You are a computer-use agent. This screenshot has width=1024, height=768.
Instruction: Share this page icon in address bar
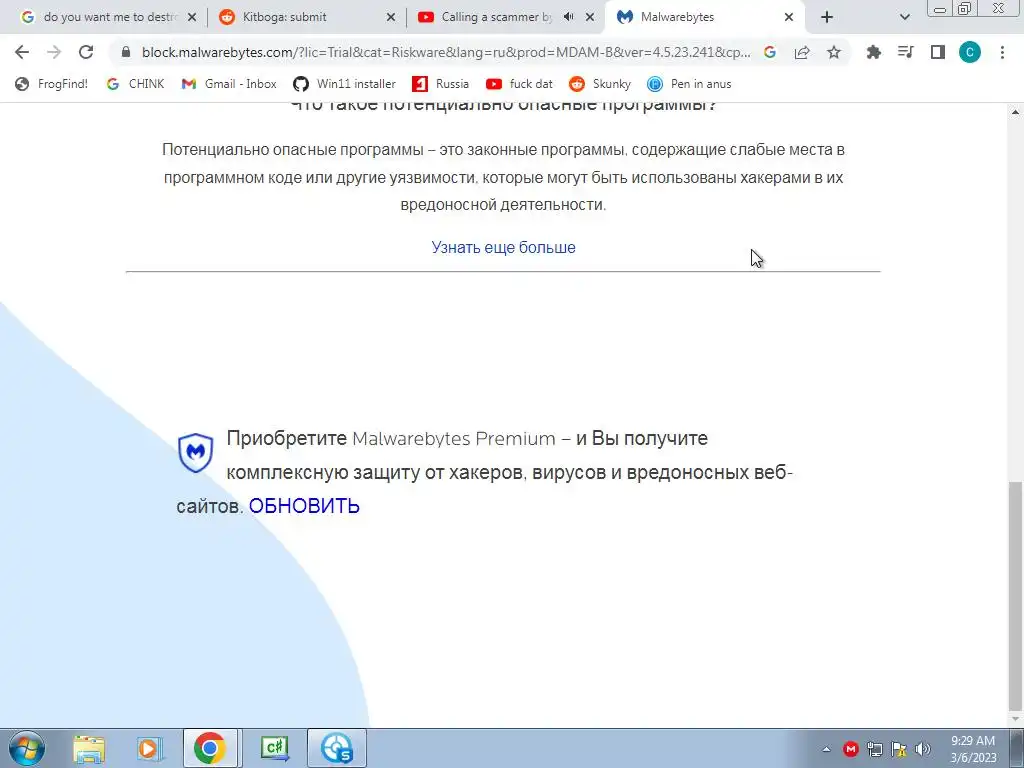pos(802,52)
